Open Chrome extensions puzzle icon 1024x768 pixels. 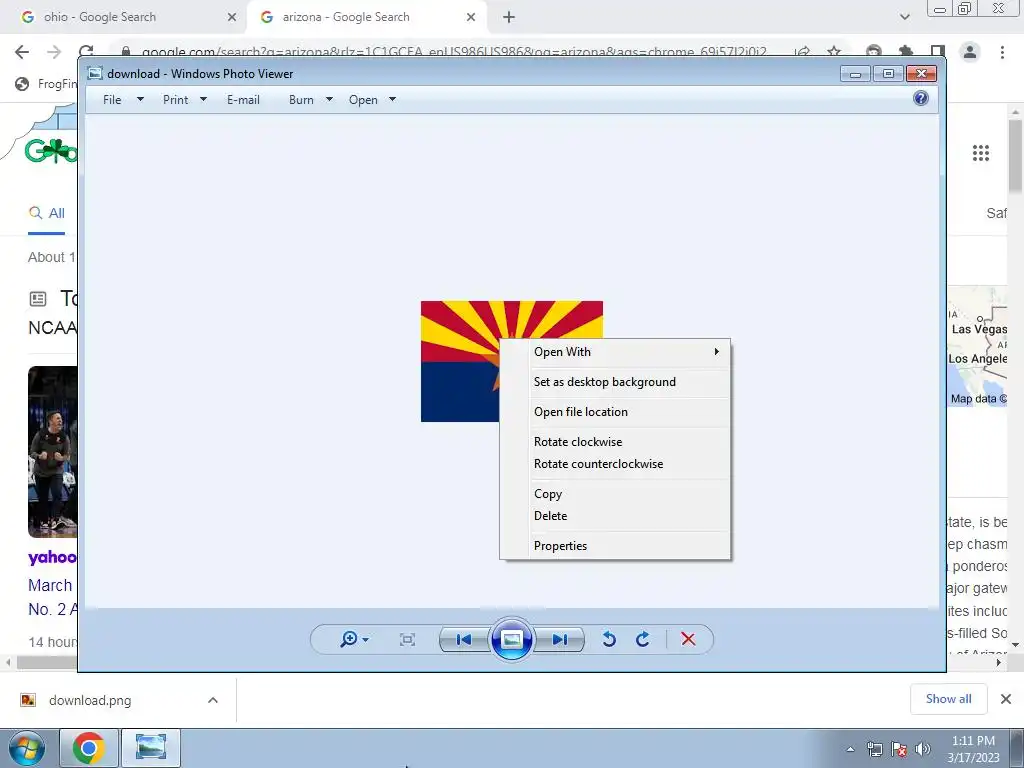906,52
